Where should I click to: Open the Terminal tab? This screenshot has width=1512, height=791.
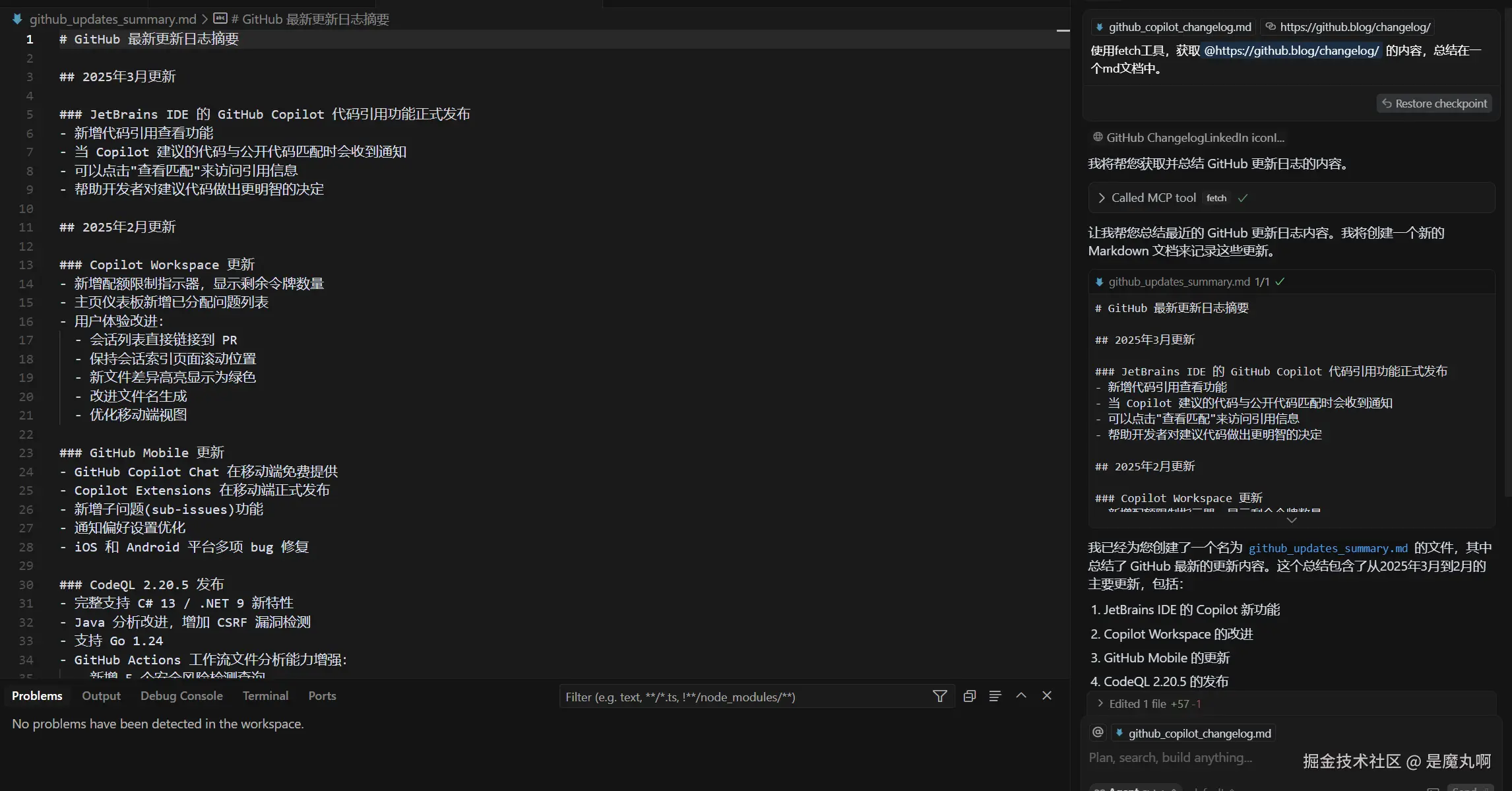[x=265, y=695]
